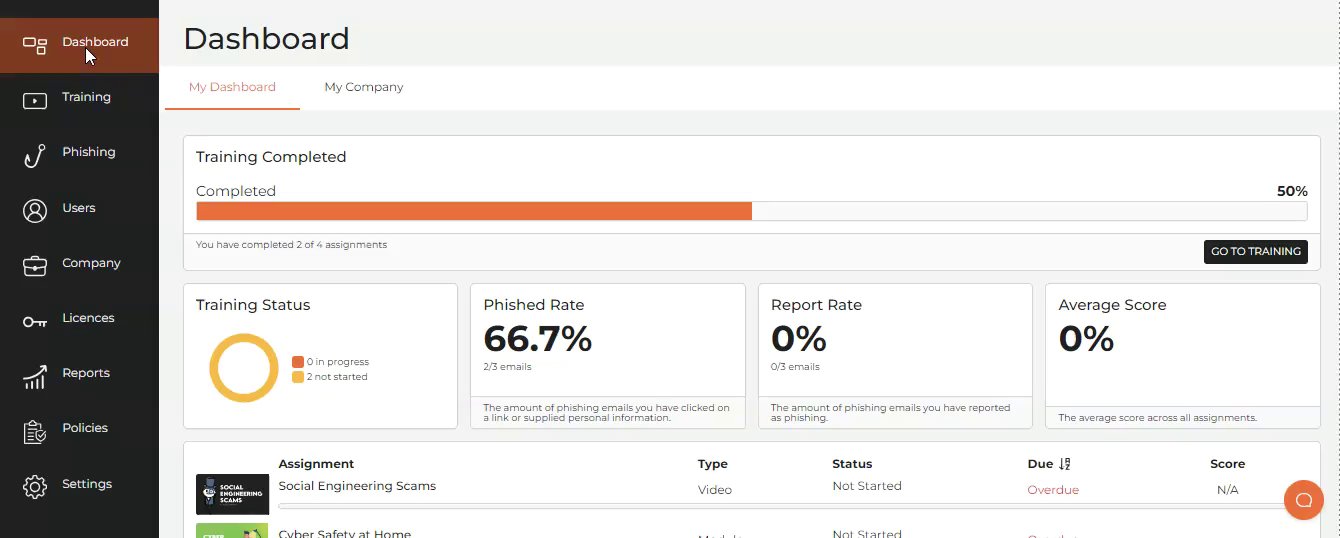Click the Company briefcase icon

(35, 265)
